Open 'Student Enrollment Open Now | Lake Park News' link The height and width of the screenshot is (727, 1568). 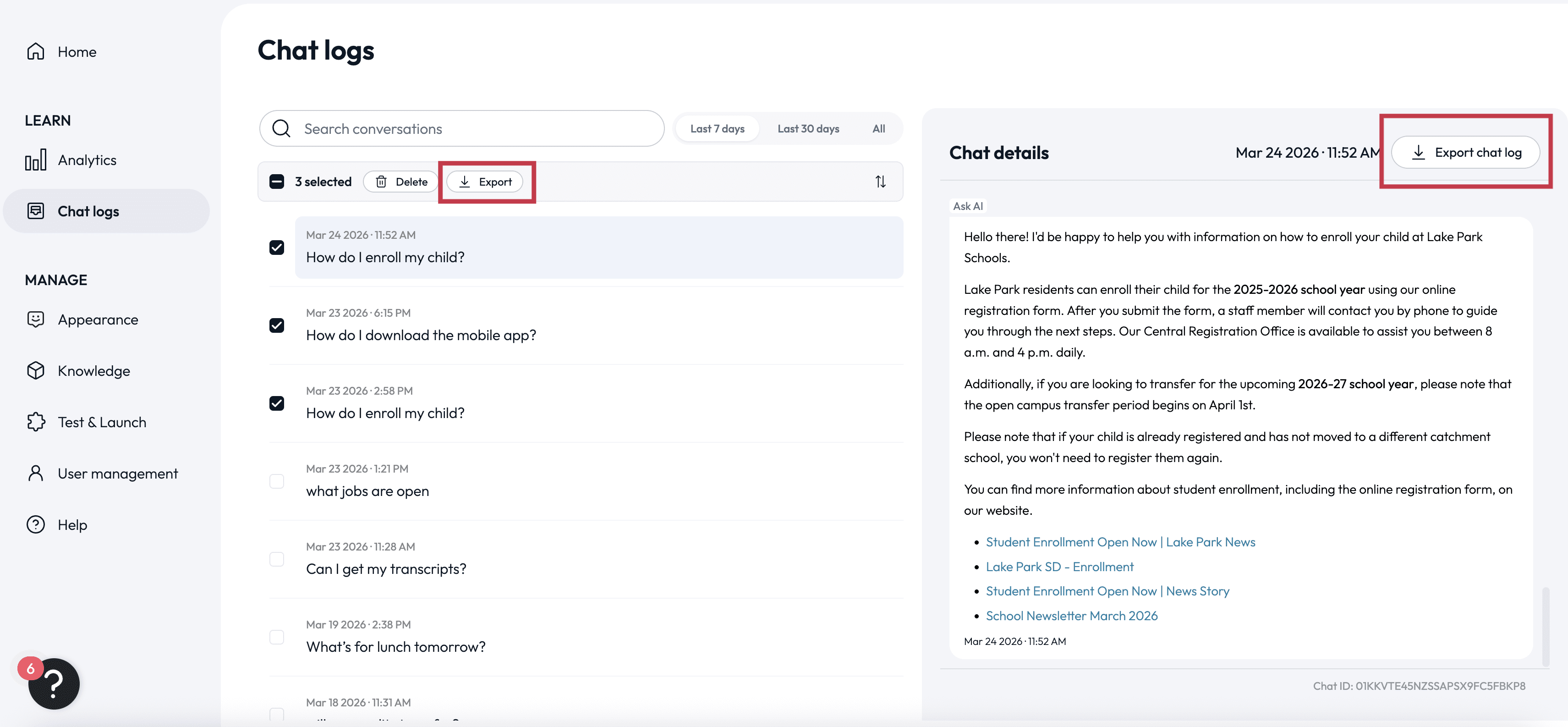pyautogui.click(x=1120, y=542)
